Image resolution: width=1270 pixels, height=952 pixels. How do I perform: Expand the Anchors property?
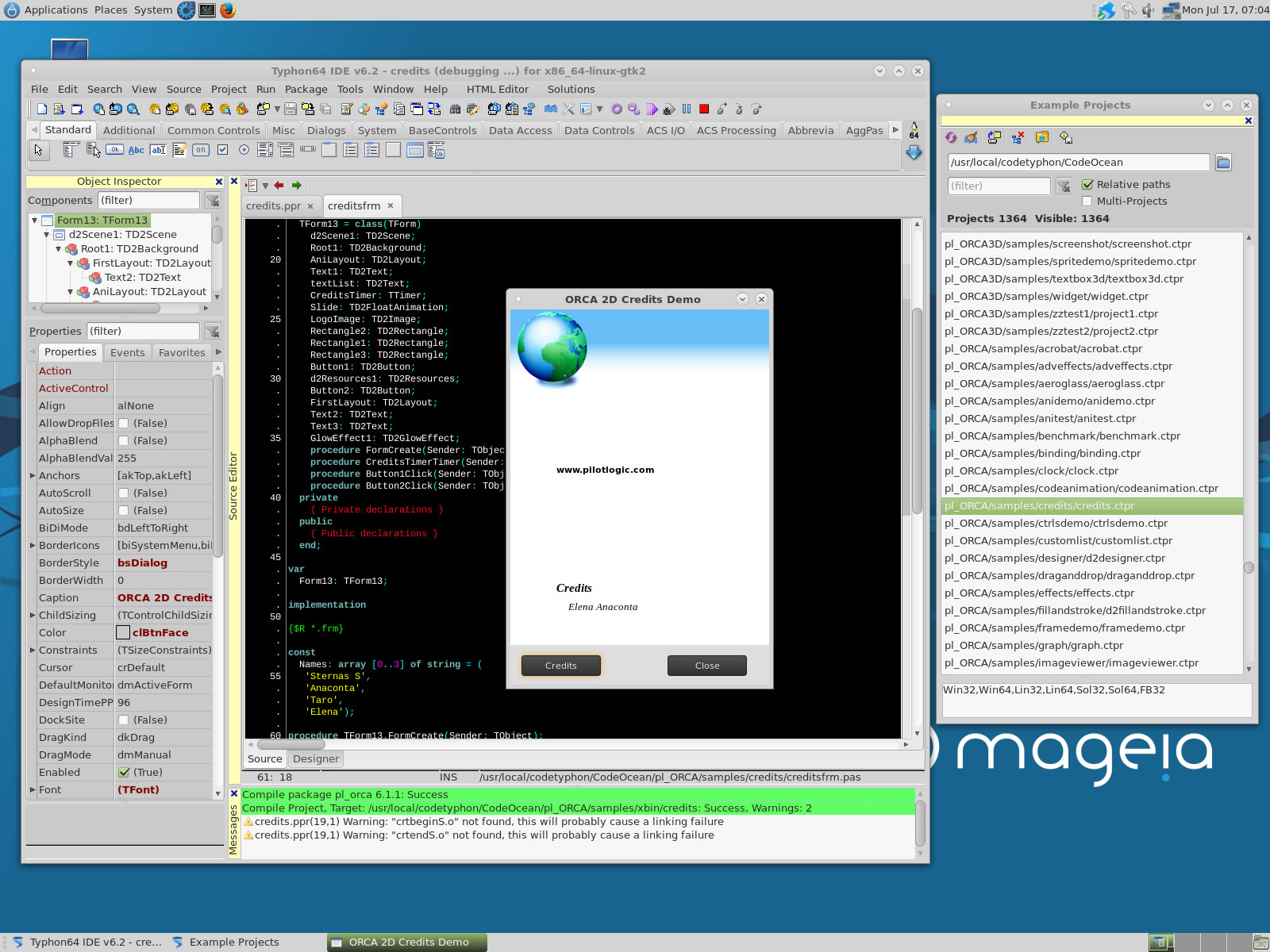coord(33,476)
